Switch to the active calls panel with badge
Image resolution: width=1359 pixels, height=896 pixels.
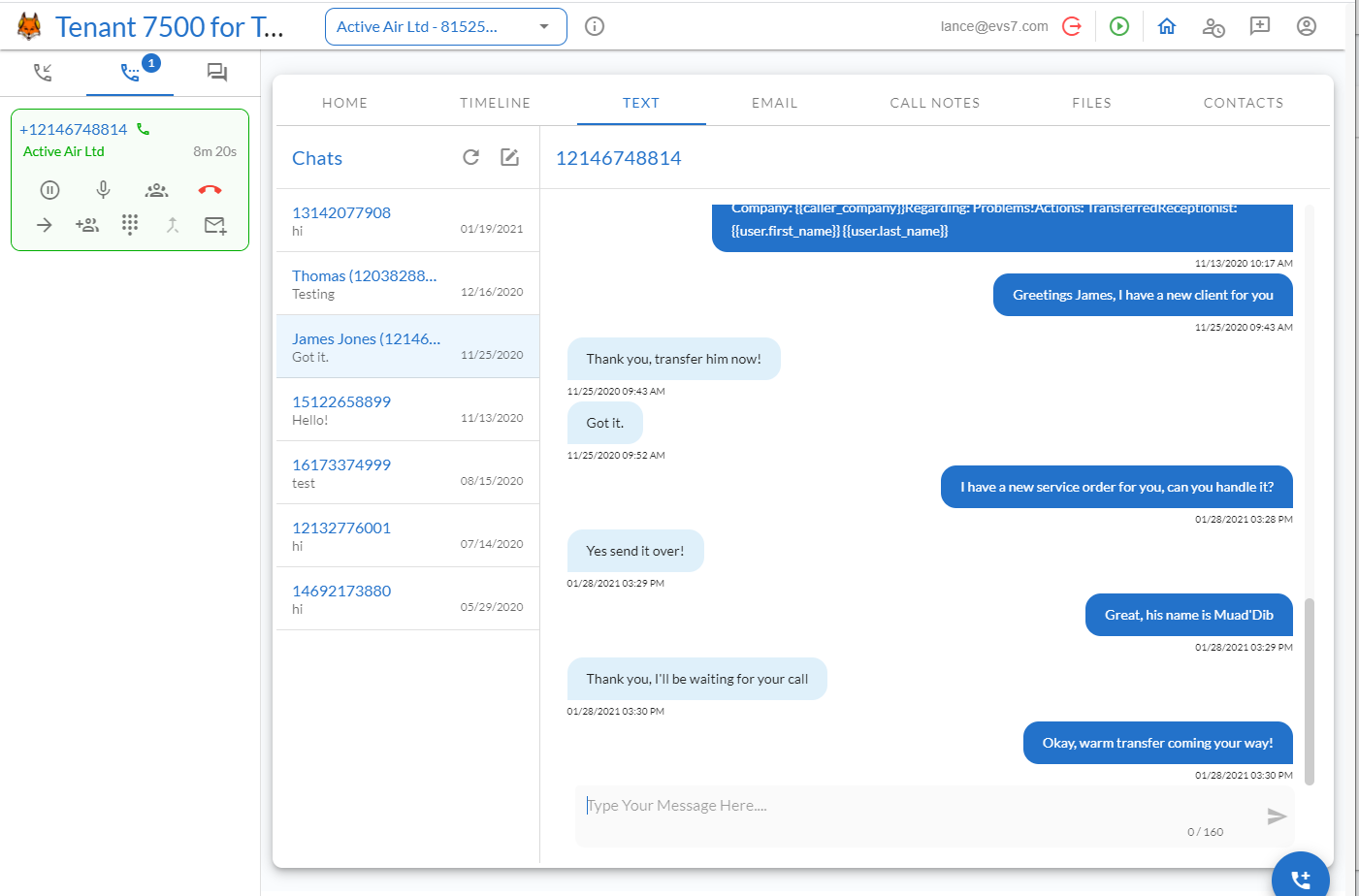click(129, 72)
